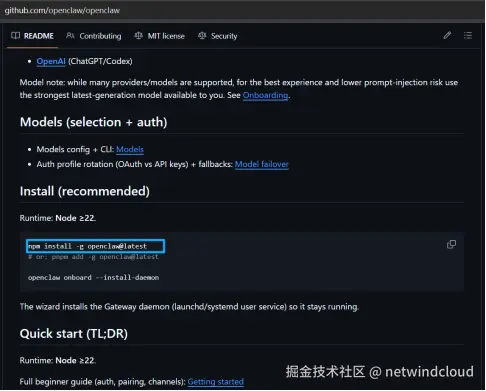
Task: Switch to the Contributing tab
Action: [94, 36]
